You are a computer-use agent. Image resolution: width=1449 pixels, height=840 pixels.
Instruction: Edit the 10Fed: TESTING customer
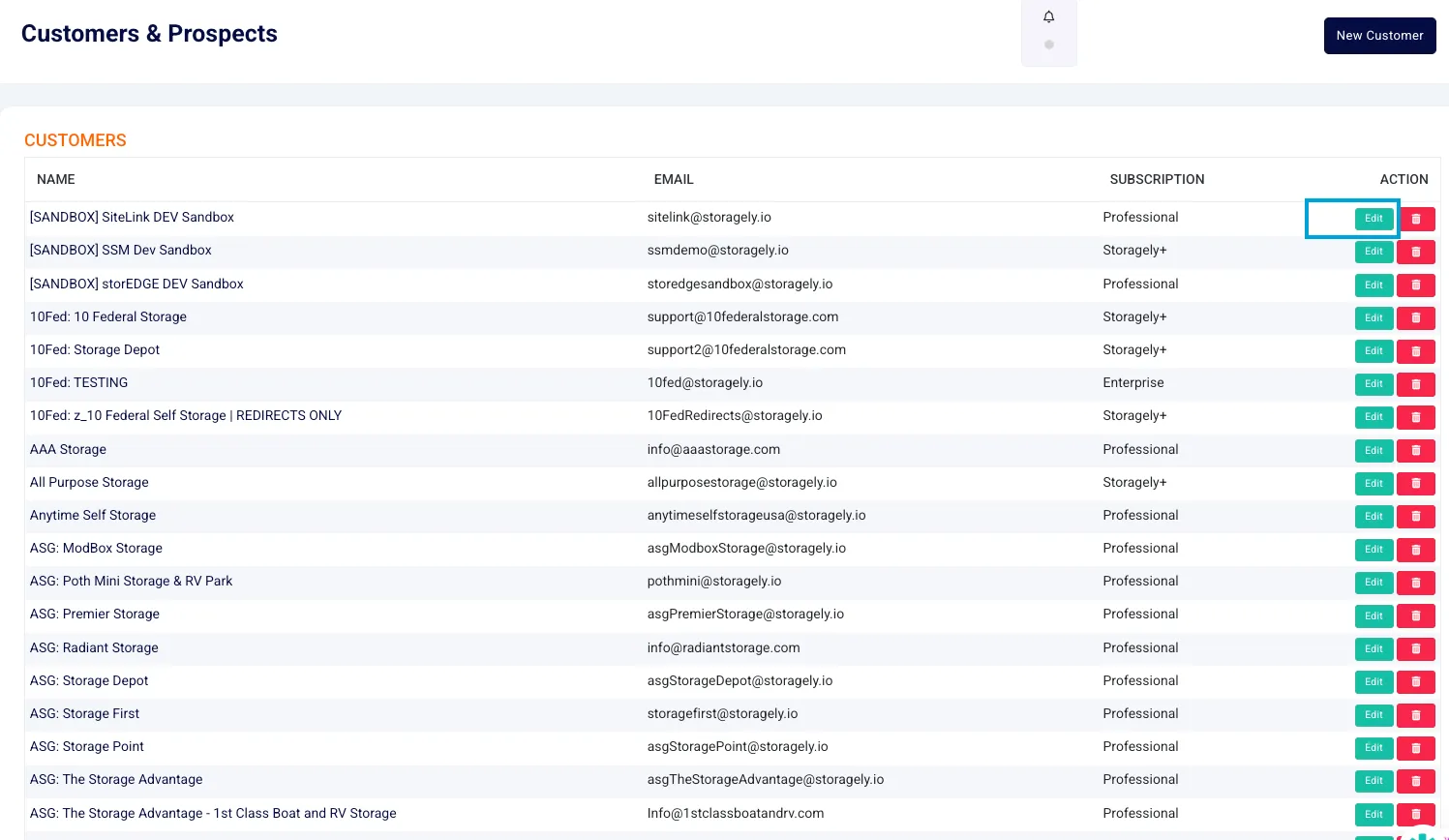pyautogui.click(x=1374, y=384)
